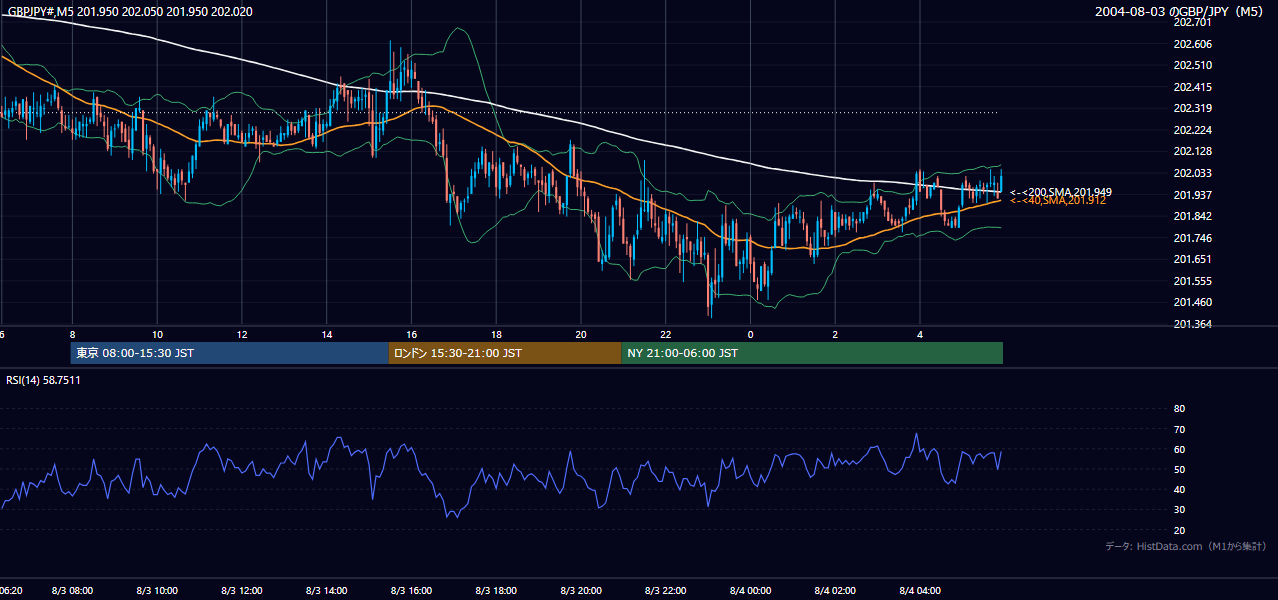Click the 8/3 20:00 time axis label
Viewport: 1278px width, 600px height.
click(x=581, y=591)
